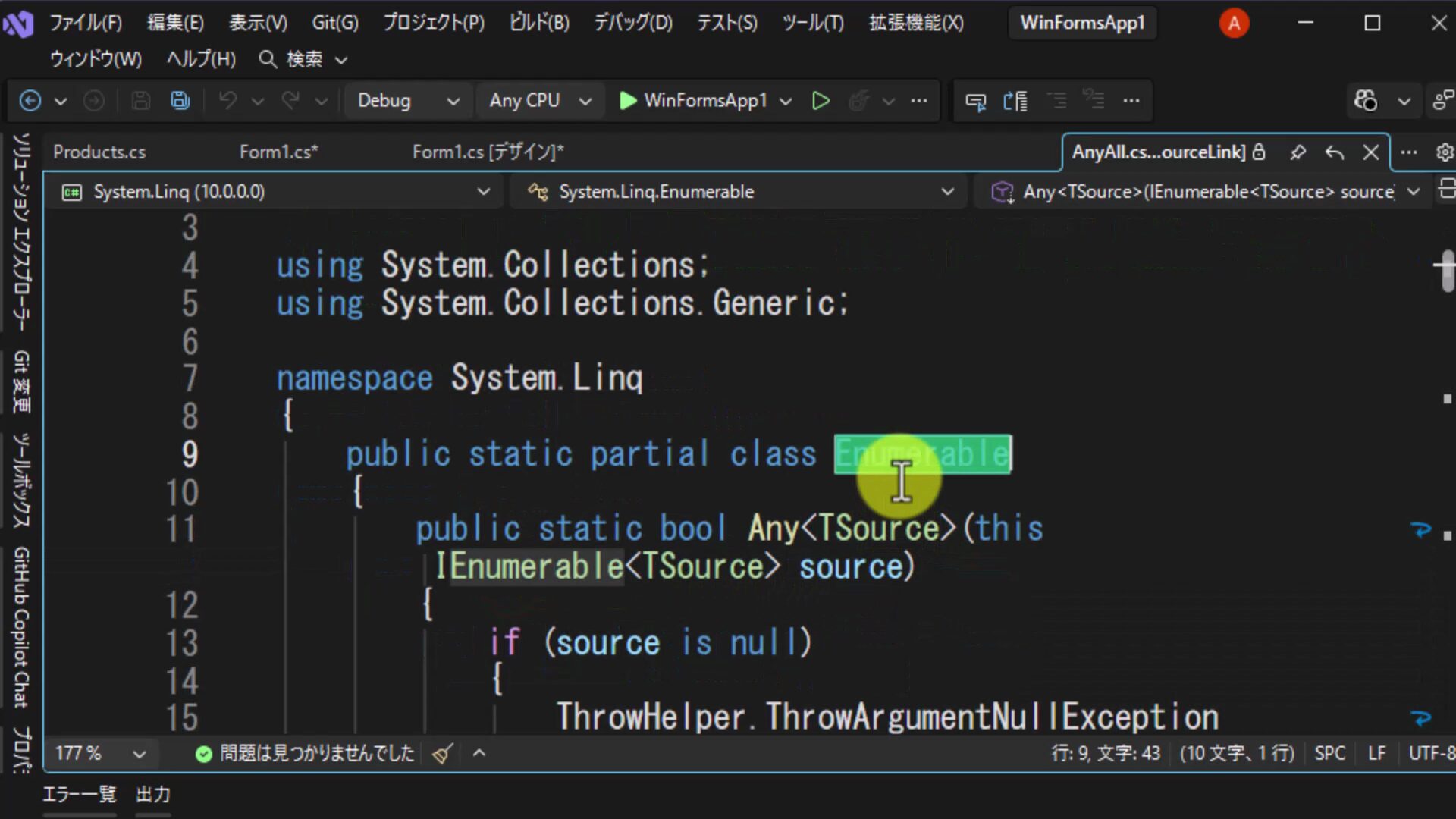The height and width of the screenshot is (819, 1456).
Task: Open the Any CPU platform dropdown
Action: click(x=540, y=100)
